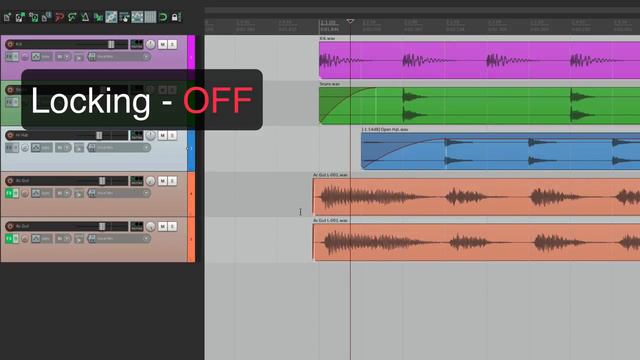Click the Save project toolbar icon

(33, 17)
